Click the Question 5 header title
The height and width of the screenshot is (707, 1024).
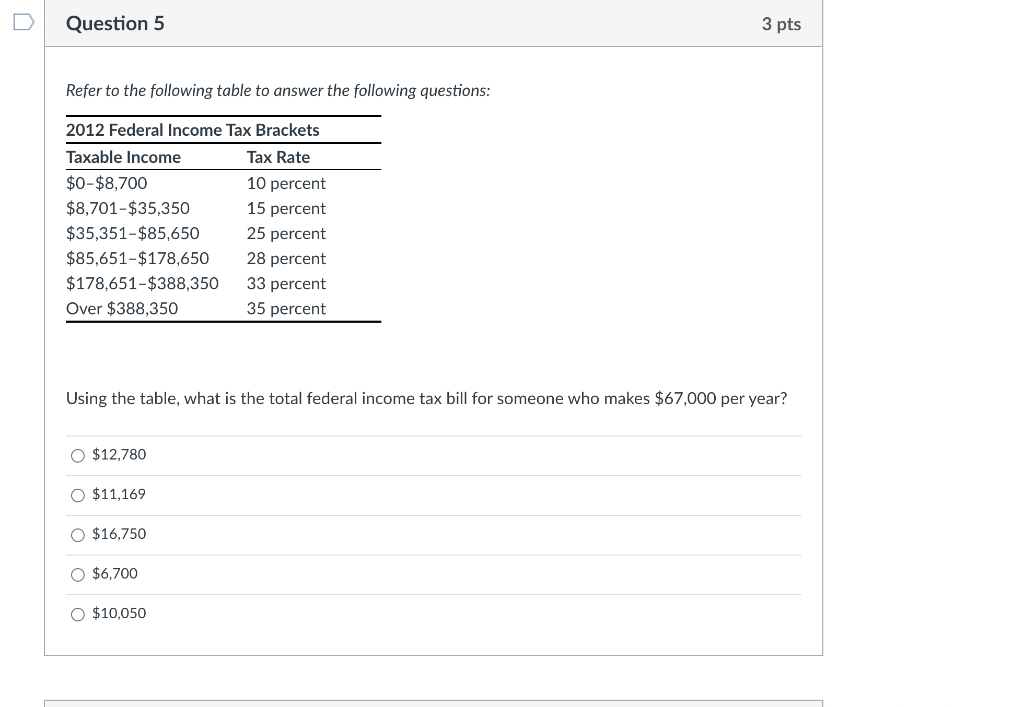click(115, 22)
